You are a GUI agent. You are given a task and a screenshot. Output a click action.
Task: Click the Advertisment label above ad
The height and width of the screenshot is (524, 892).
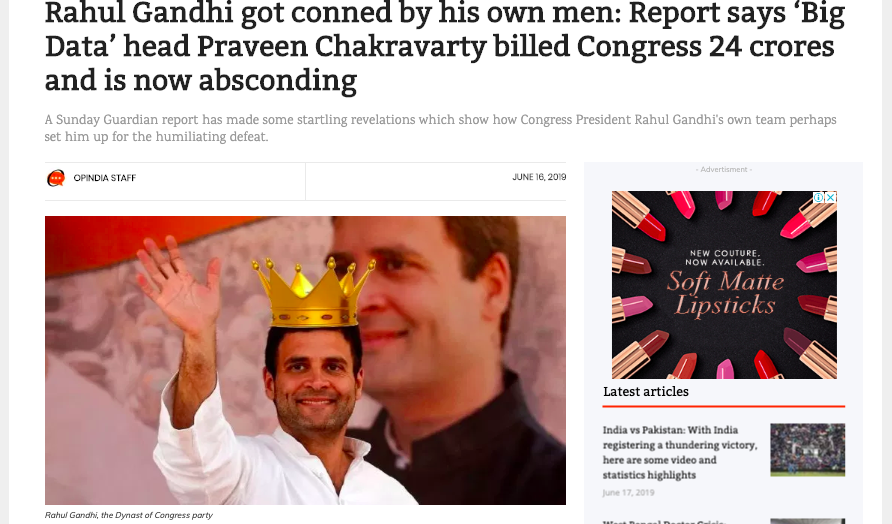tap(724, 170)
